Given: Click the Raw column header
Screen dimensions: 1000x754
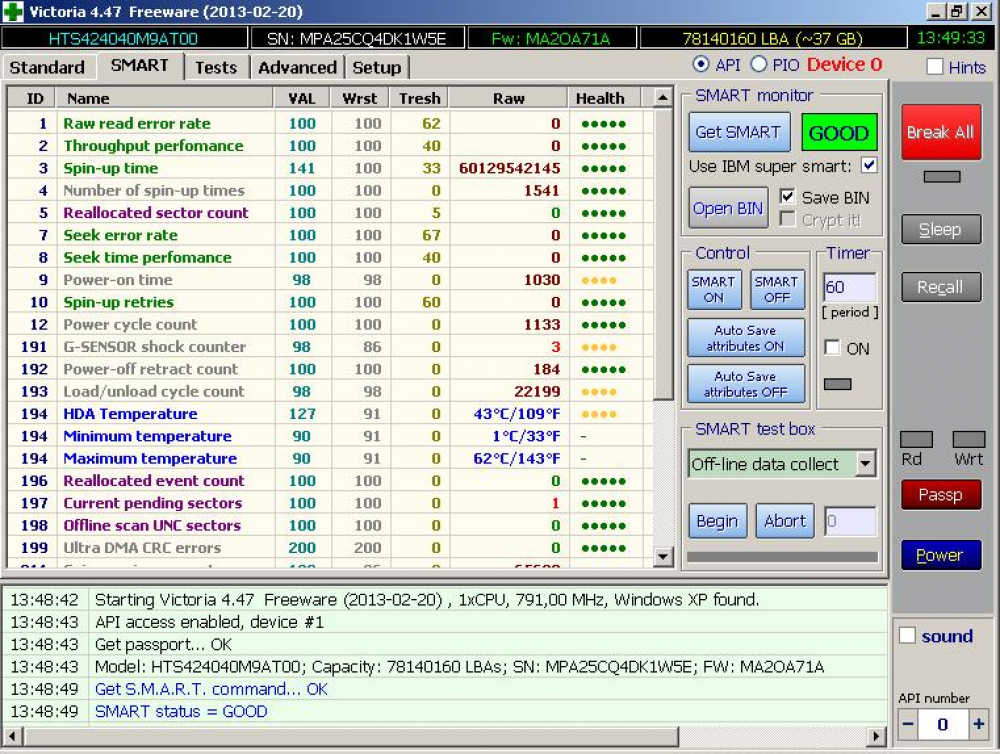Looking at the screenshot, I should pyautogui.click(x=508, y=98).
